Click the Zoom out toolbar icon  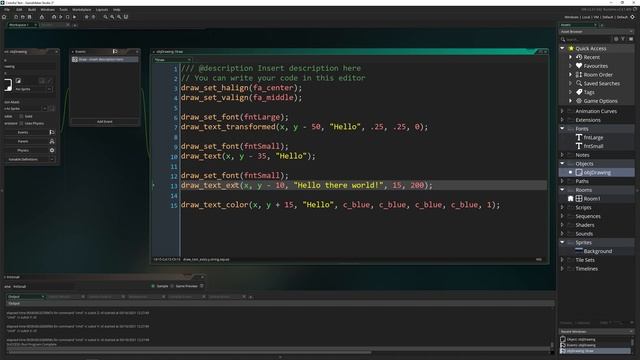pos(119,17)
